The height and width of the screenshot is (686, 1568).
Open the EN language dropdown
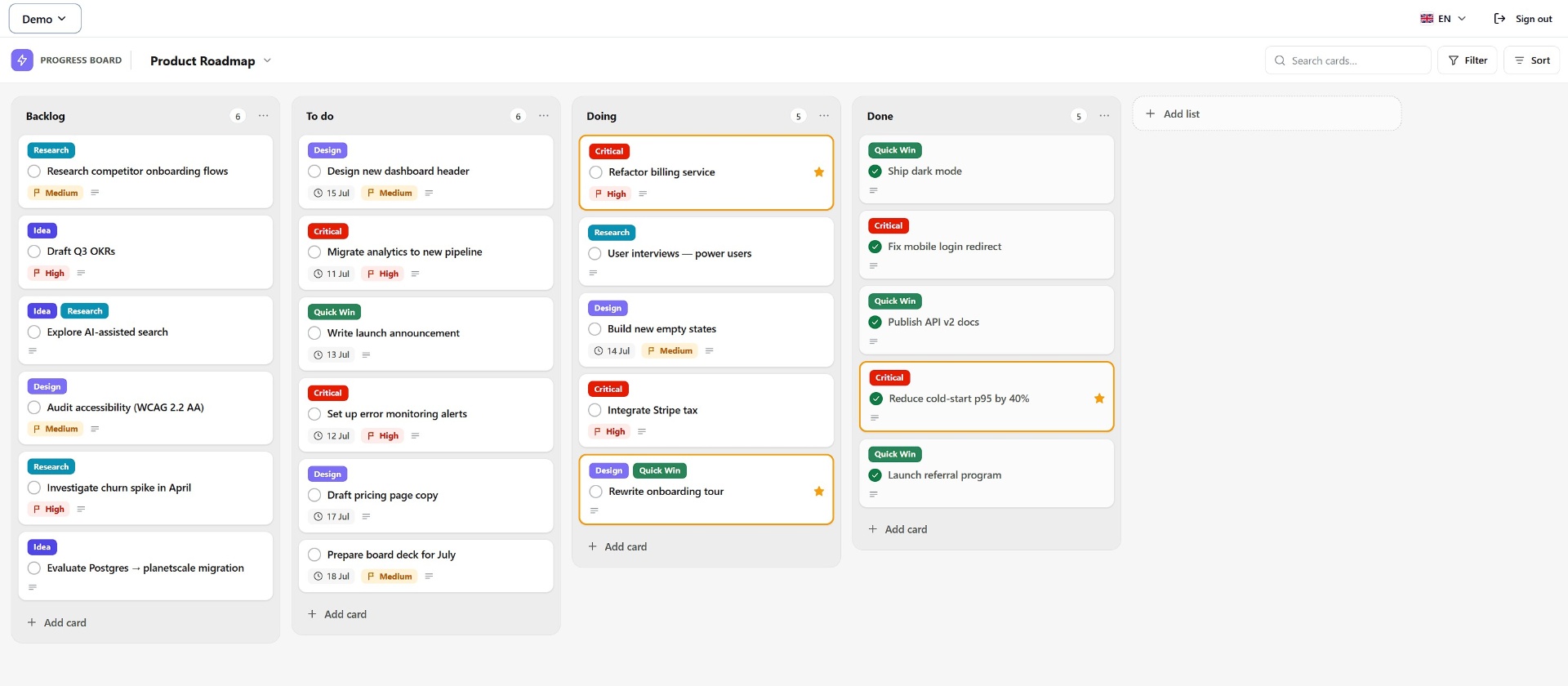1443,19
